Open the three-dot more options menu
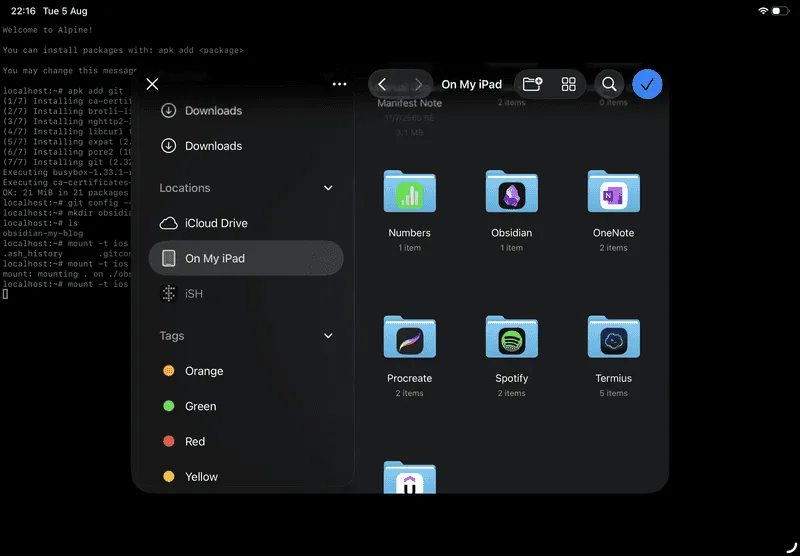This screenshot has width=800, height=556. [x=339, y=84]
